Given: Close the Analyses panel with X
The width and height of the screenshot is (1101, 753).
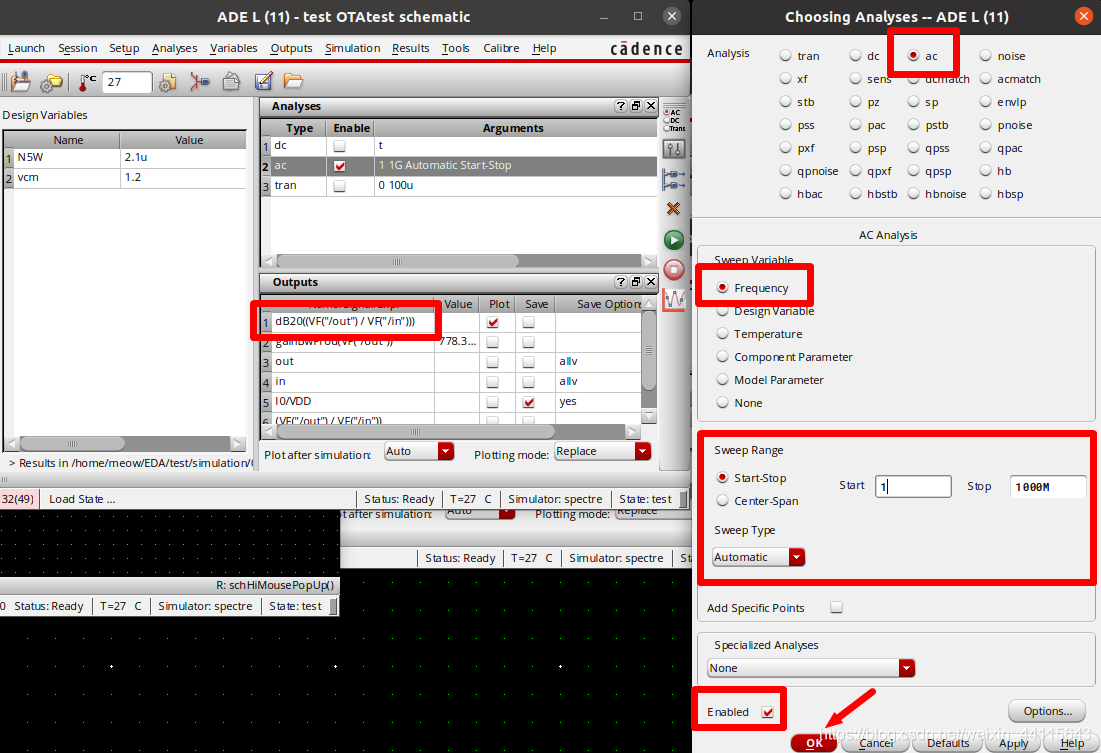Looking at the screenshot, I should tap(651, 106).
